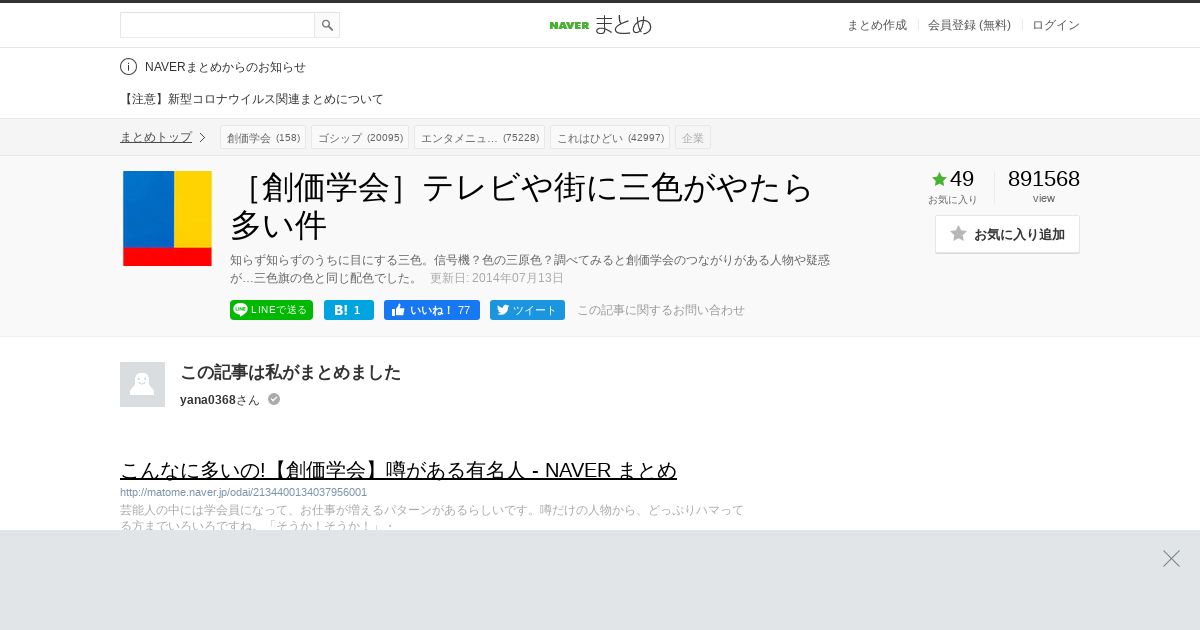
Task: Select the エンタメニュ… (75228) tag
Action: (x=480, y=137)
